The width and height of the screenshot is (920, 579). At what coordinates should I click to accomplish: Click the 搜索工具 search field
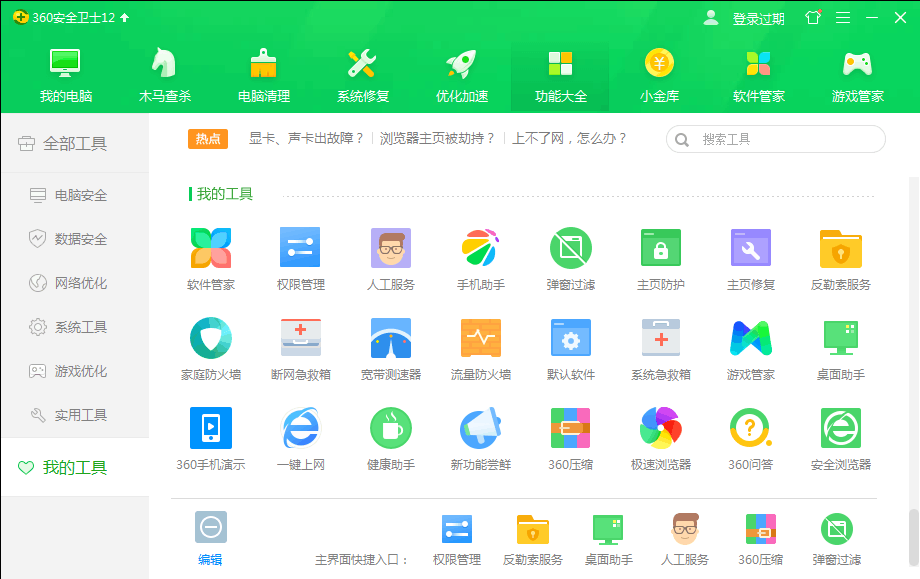coord(776,139)
